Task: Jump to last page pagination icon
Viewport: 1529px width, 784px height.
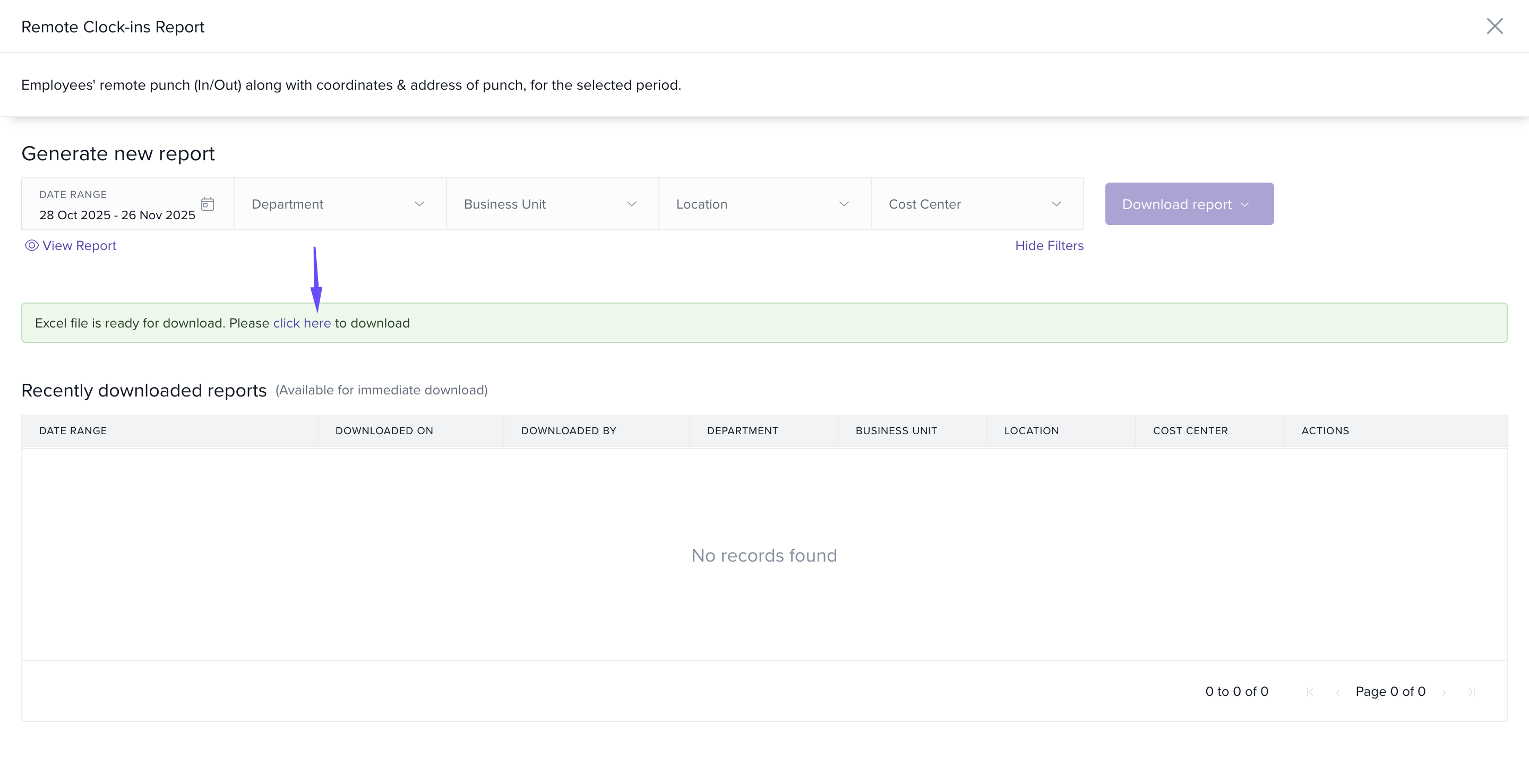Action: coord(1472,692)
